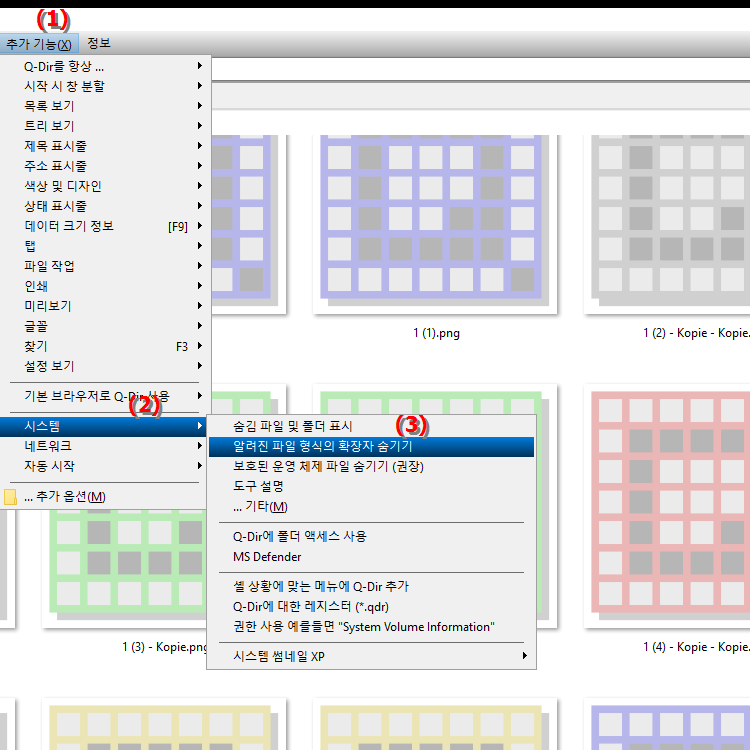Click the 1 (3) - Kopie.png file name
Viewport: 750px width, 750px height.
pos(165,647)
